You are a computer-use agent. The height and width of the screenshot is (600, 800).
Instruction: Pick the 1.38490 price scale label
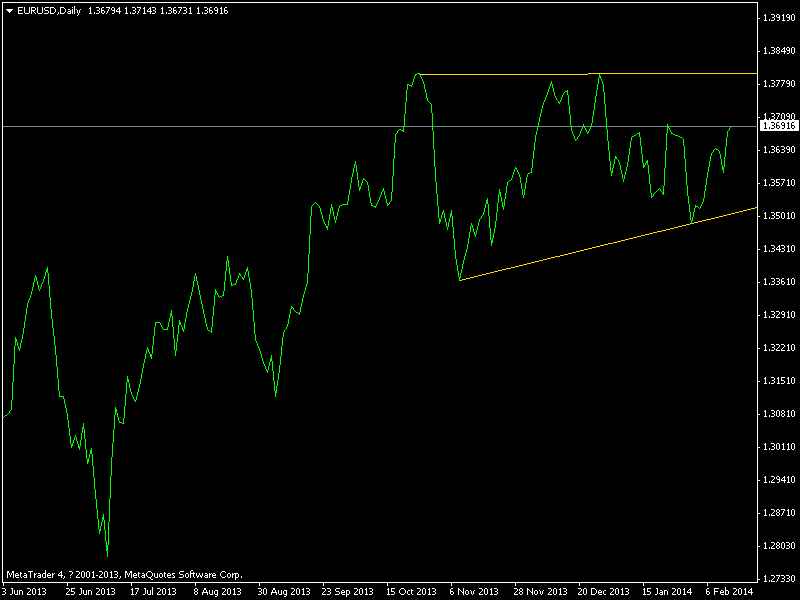point(779,51)
